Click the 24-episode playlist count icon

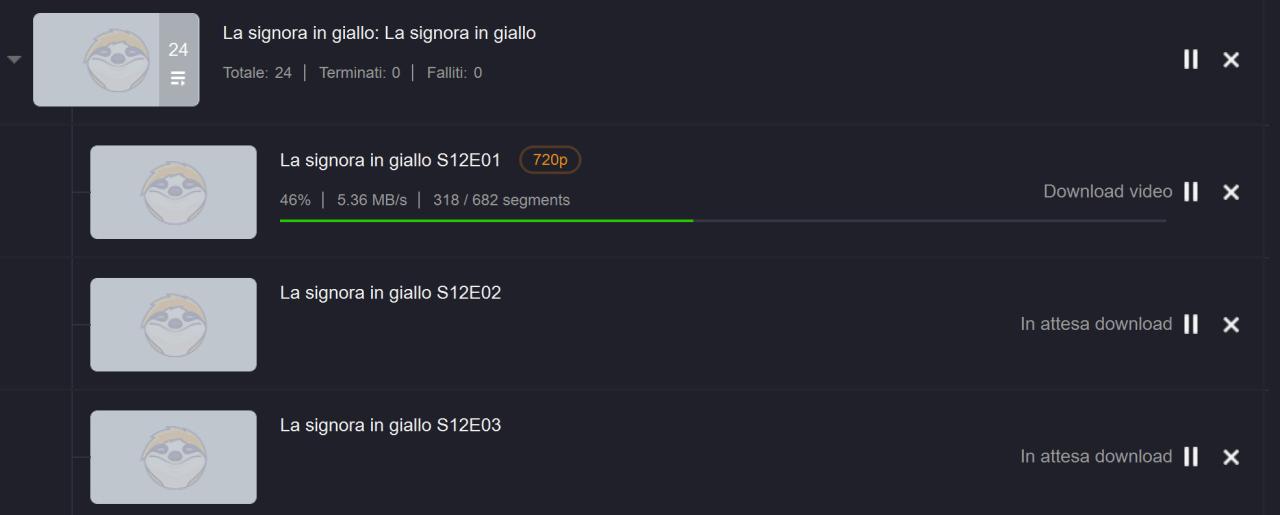click(178, 62)
